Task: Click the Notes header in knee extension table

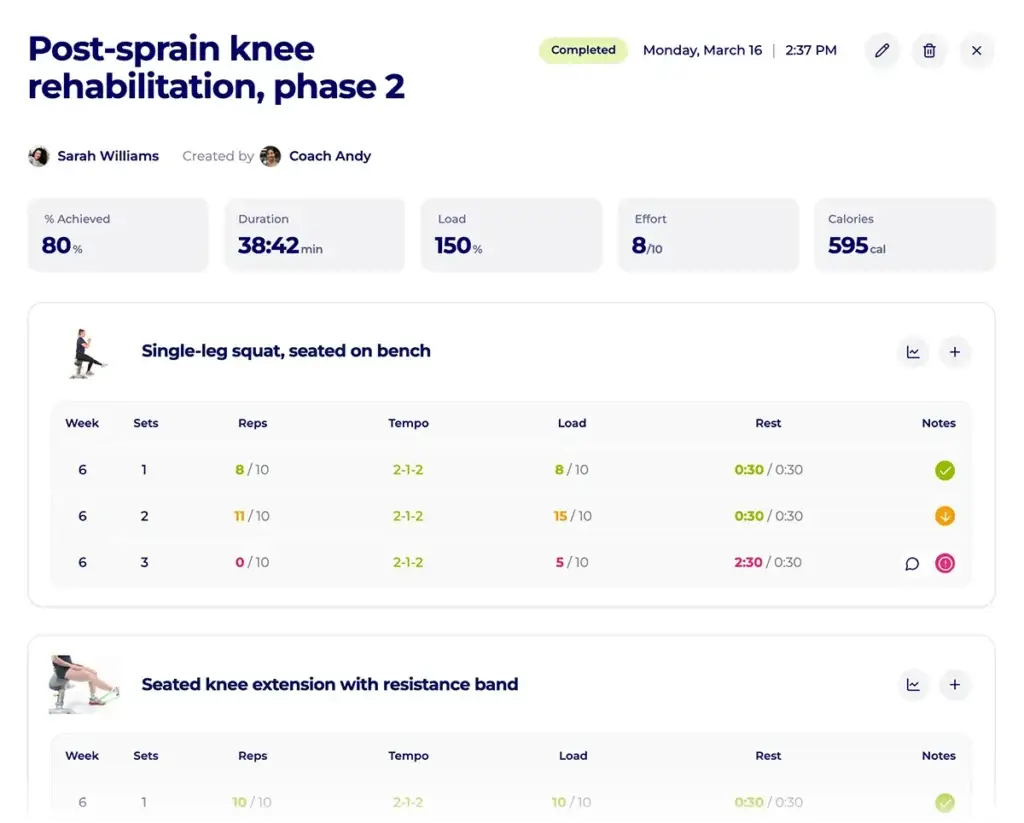Action: [x=938, y=756]
